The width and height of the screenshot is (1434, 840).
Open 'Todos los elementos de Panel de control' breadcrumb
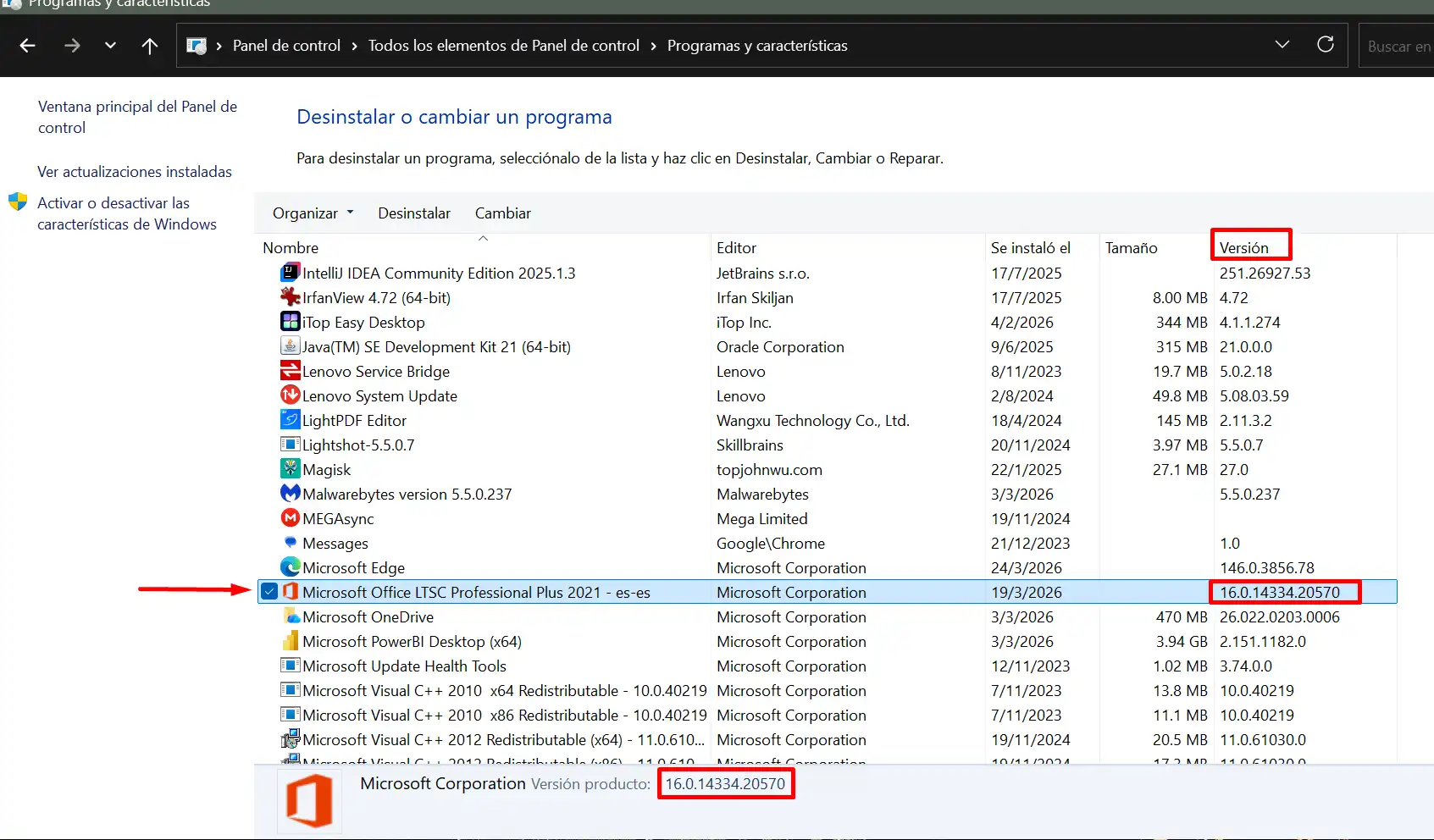tap(504, 46)
